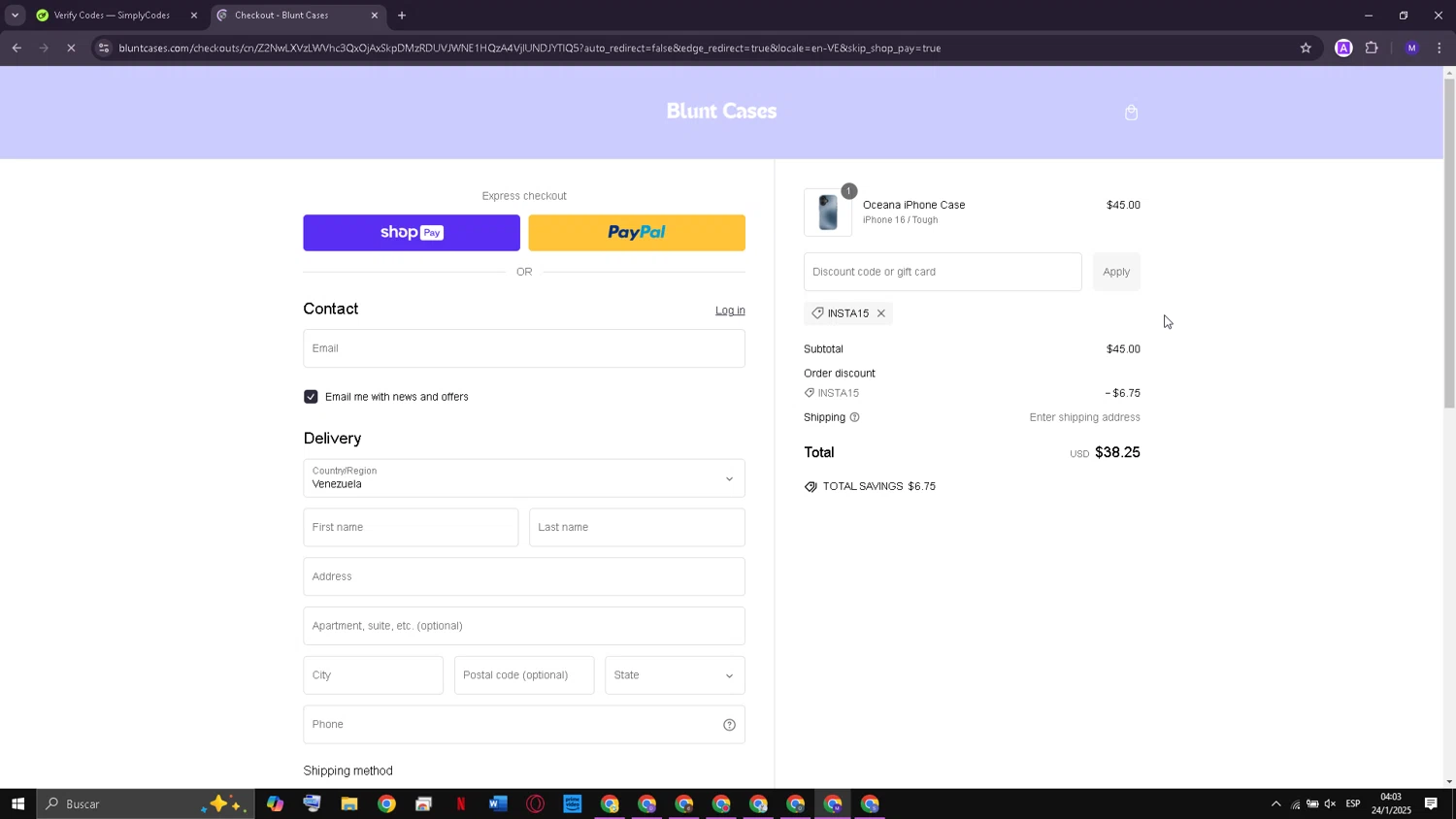Open the tab search dropdown arrow

pos(15,16)
